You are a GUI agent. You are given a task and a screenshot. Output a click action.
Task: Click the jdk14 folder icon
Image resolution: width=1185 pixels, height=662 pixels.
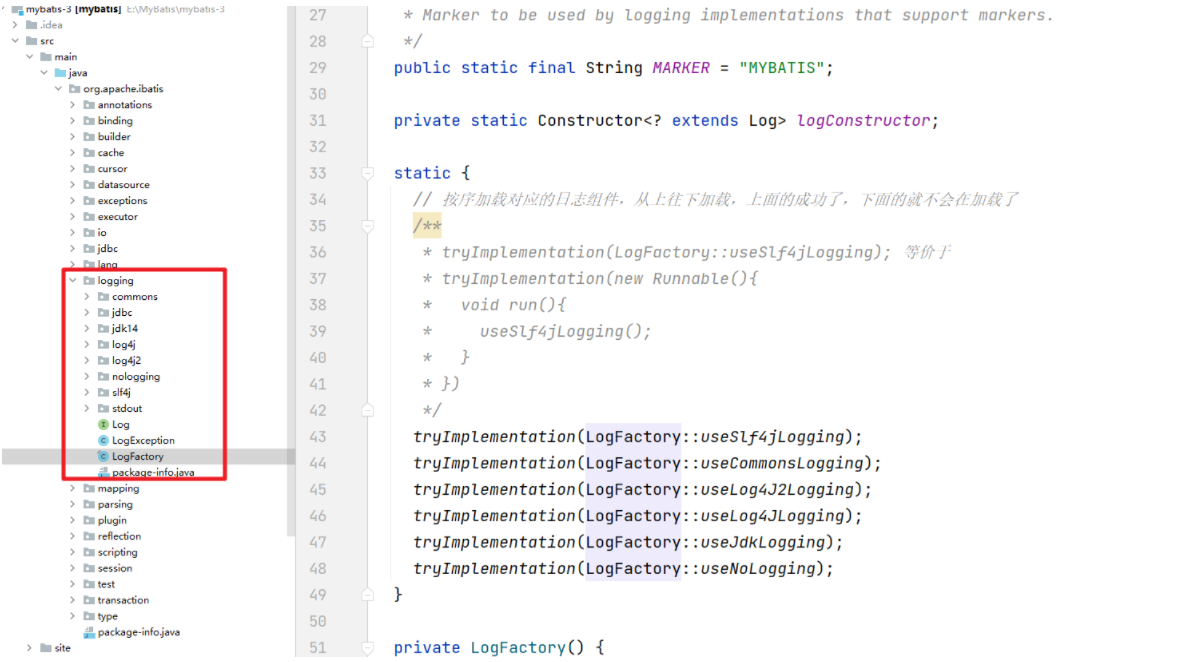[x=104, y=329]
